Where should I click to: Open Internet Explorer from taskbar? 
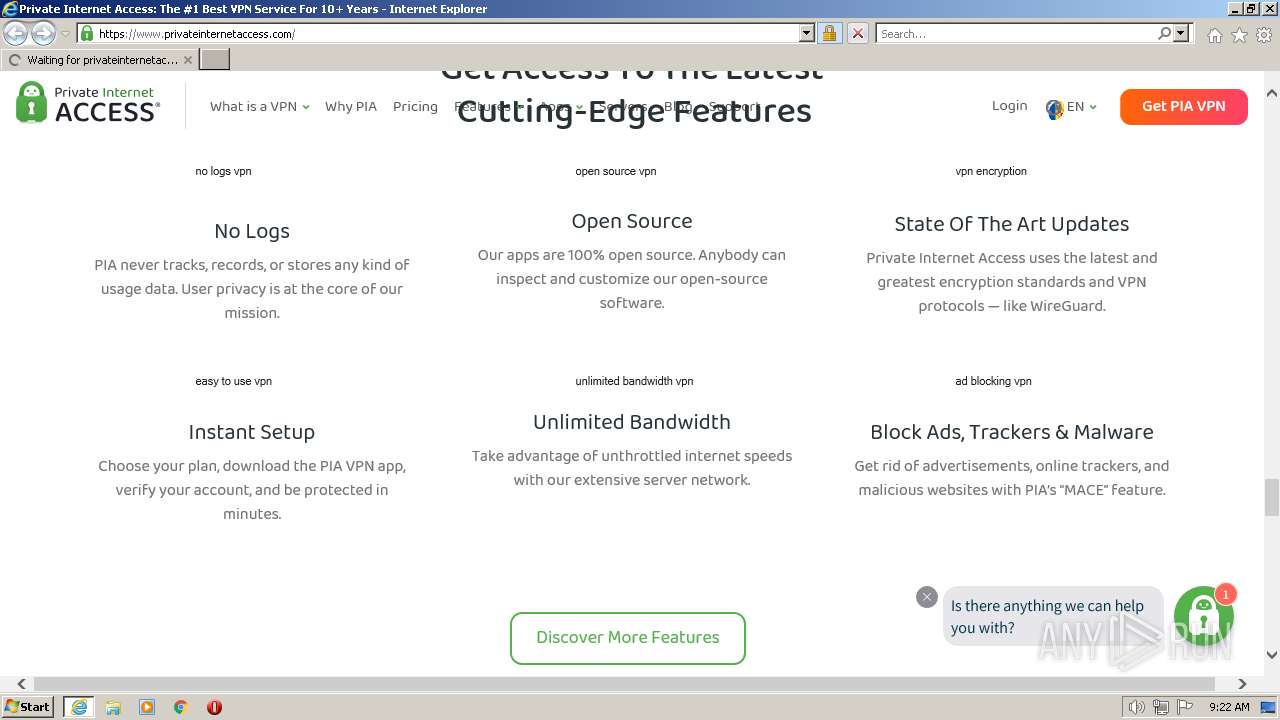click(79, 707)
